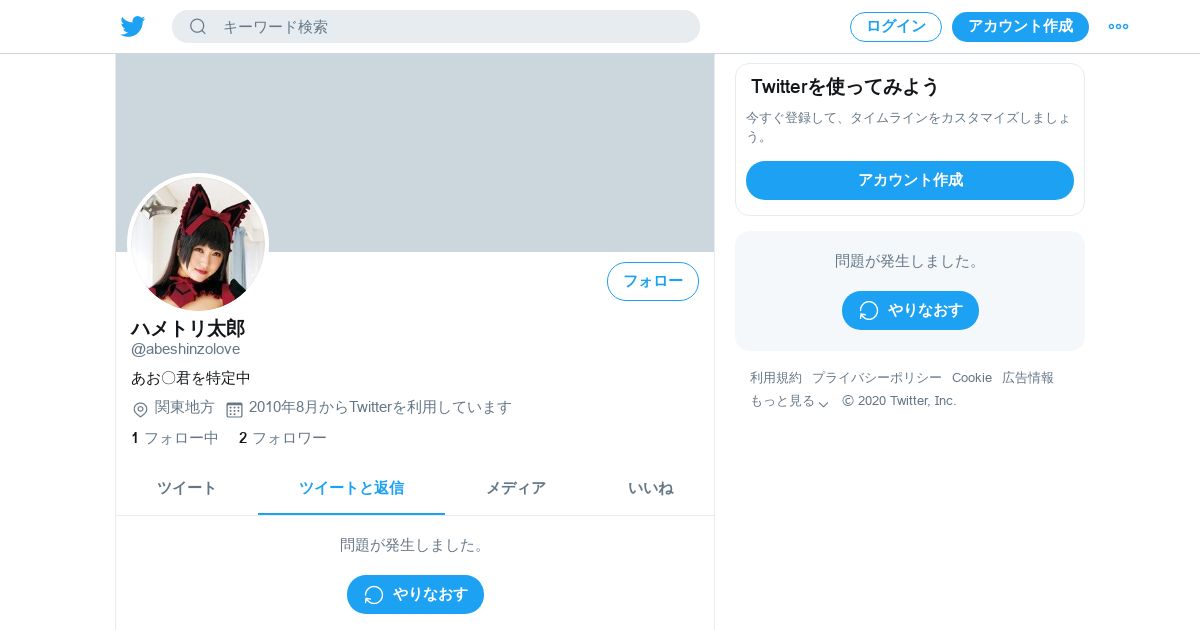Open the メディア tab
This screenshot has height=630, width=1200.
pyautogui.click(x=516, y=488)
